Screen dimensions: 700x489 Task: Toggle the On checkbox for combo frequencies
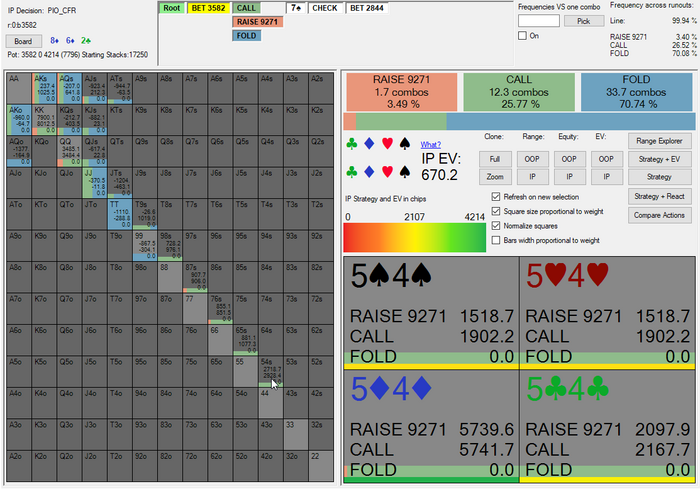pyautogui.click(x=522, y=36)
